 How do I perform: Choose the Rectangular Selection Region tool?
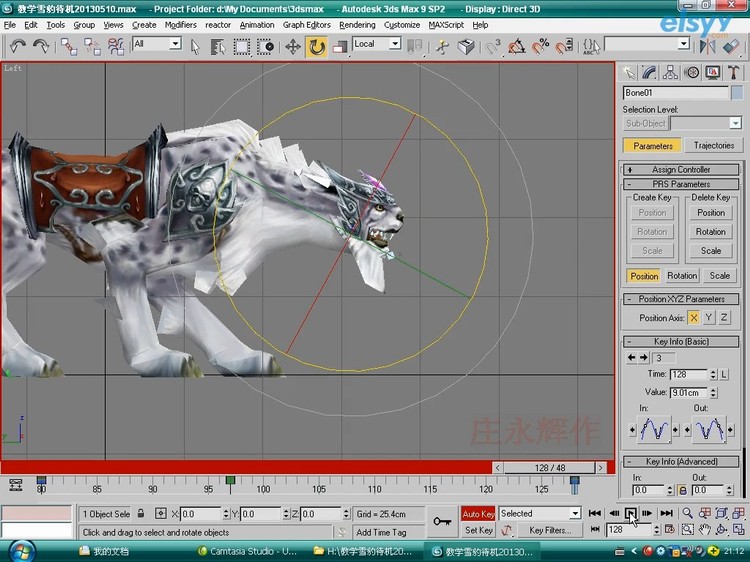pos(242,47)
